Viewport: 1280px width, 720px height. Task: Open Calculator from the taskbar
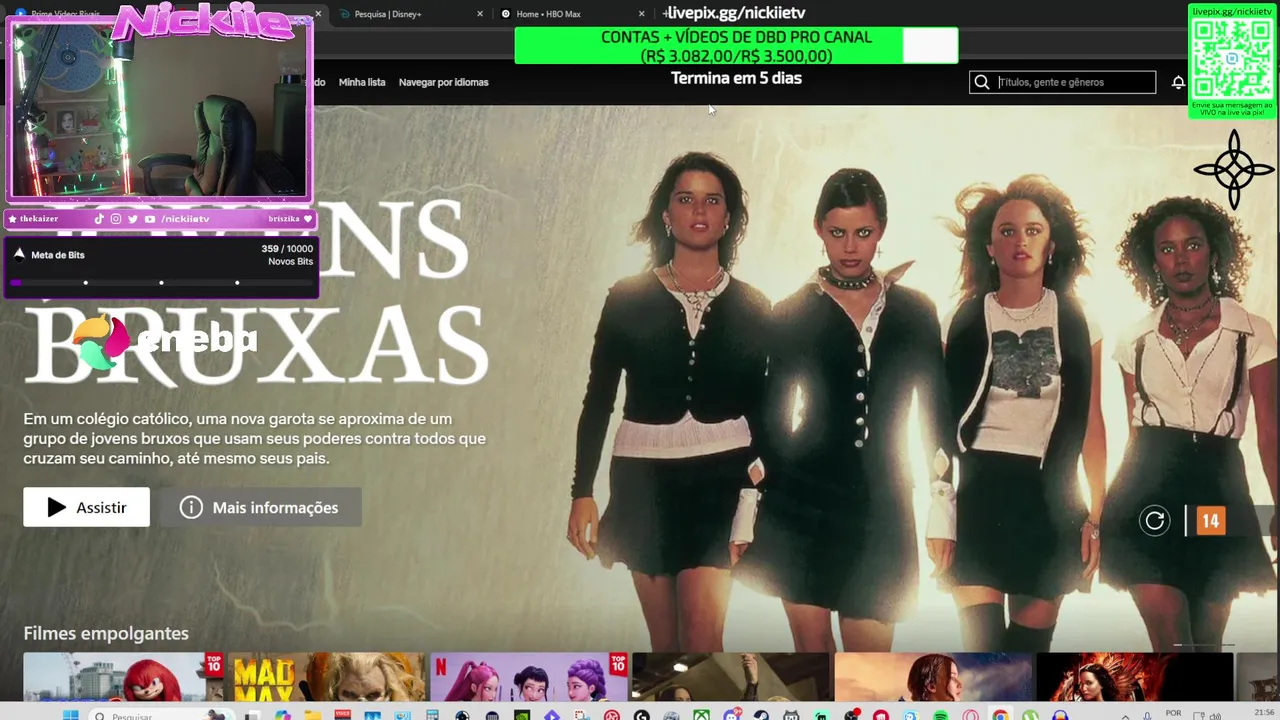tap(432, 715)
